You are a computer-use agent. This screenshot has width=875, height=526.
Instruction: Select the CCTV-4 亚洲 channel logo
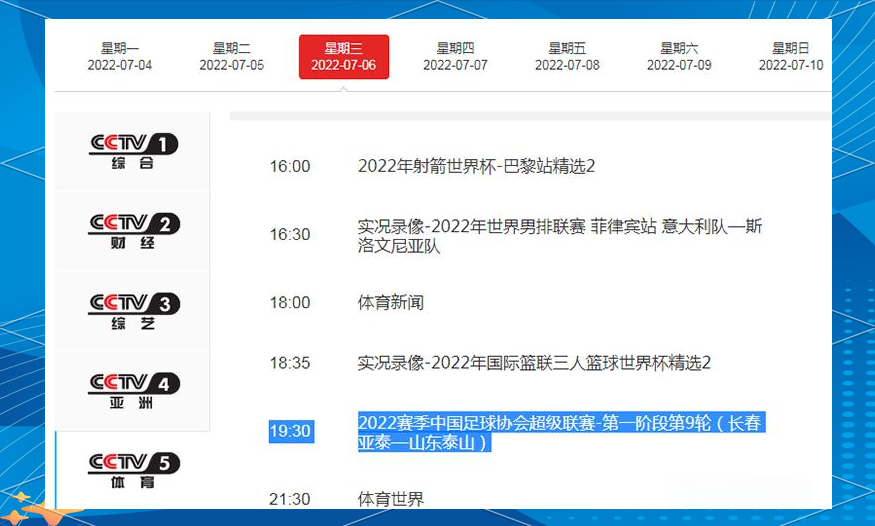click(x=133, y=390)
